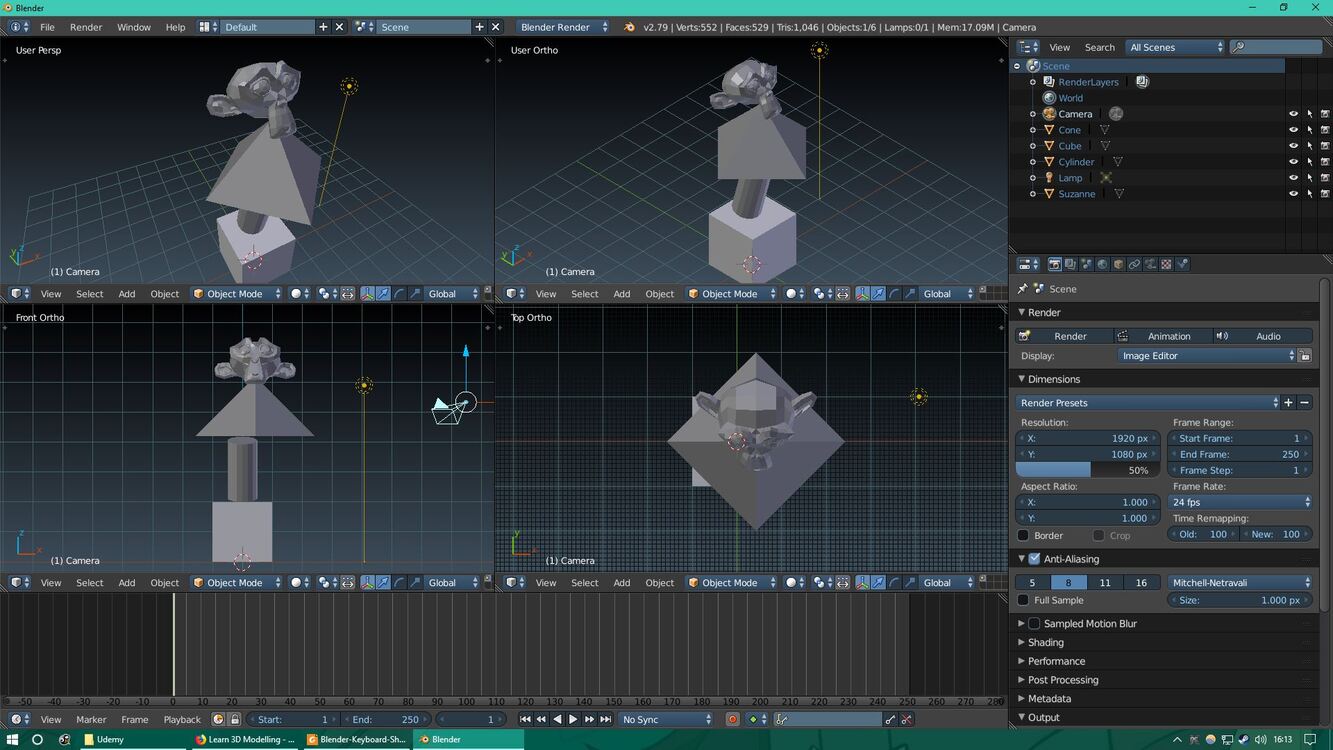Screen dimensions: 1333x750
Task: Click the pin icon beside Scene
Action: pos(1023,289)
